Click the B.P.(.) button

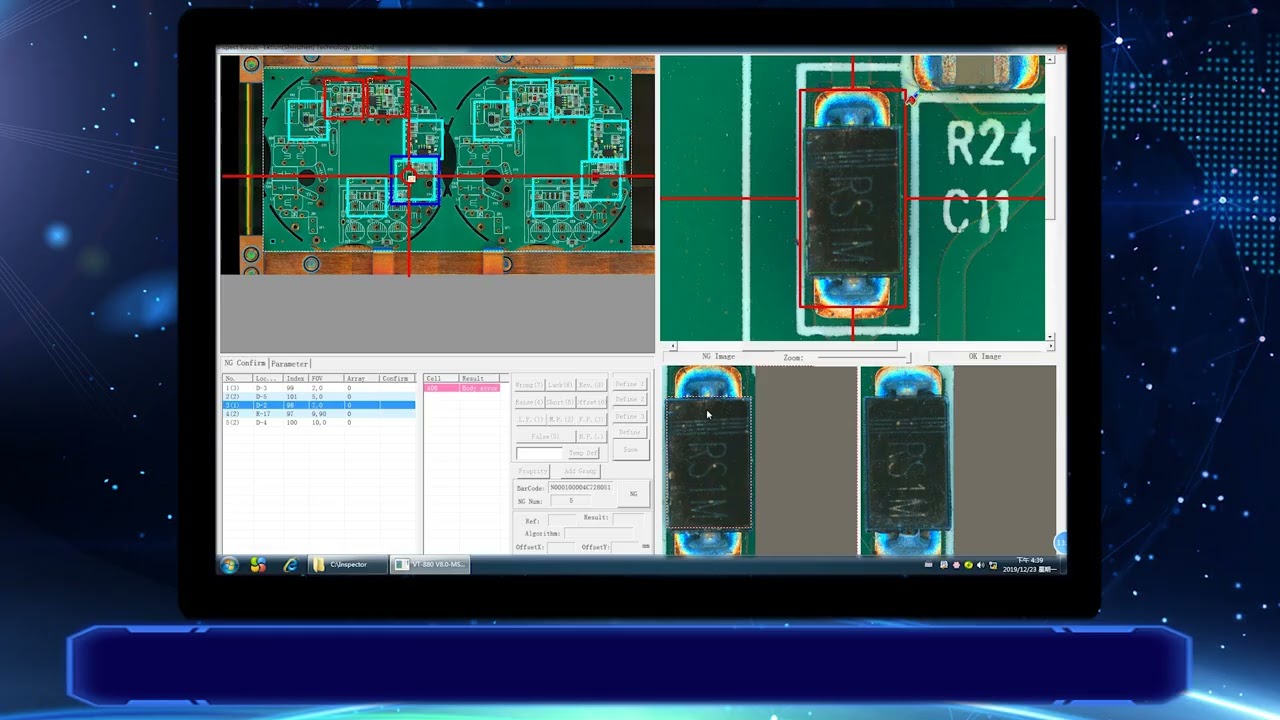point(591,436)
